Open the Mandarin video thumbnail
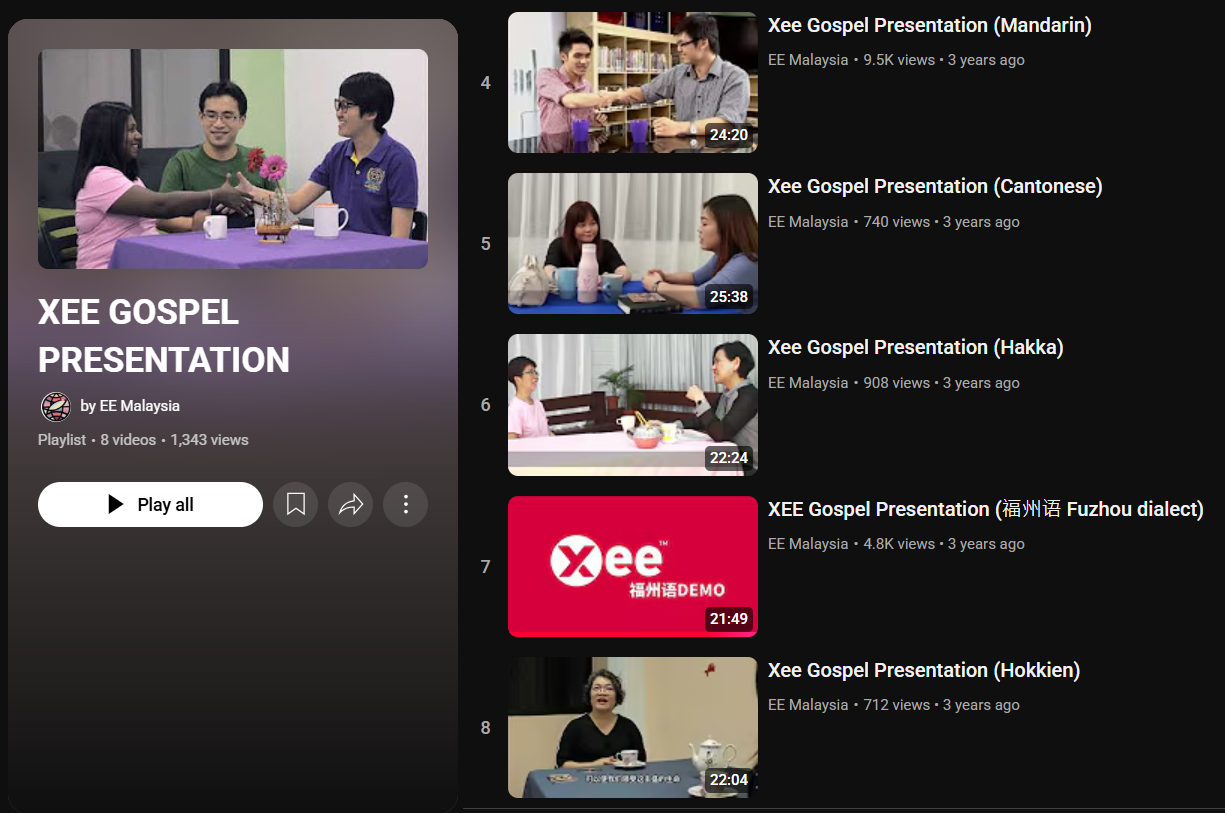The image size is (1225, 813). 633,82
